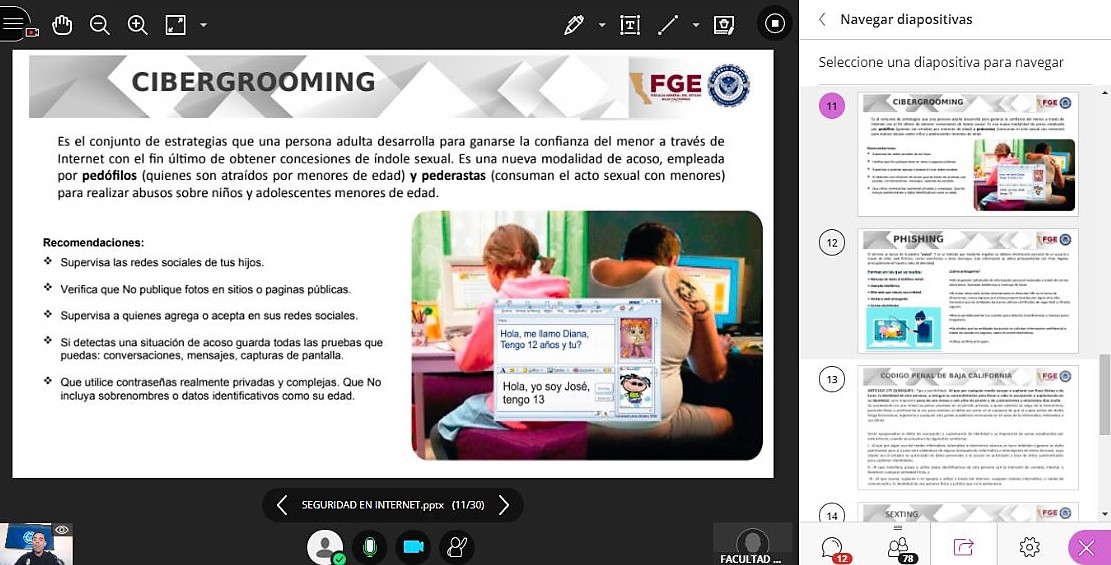Click the zoom in magnifier

138,25
